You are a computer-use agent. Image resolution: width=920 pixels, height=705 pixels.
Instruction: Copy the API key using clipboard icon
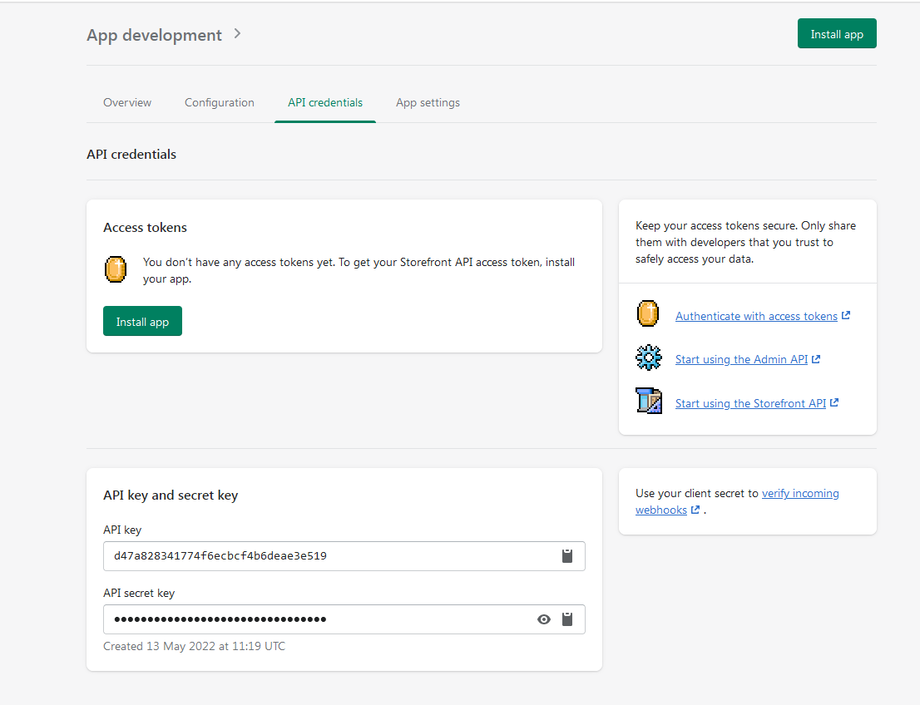pyautogui.click(x=567, y=556)
